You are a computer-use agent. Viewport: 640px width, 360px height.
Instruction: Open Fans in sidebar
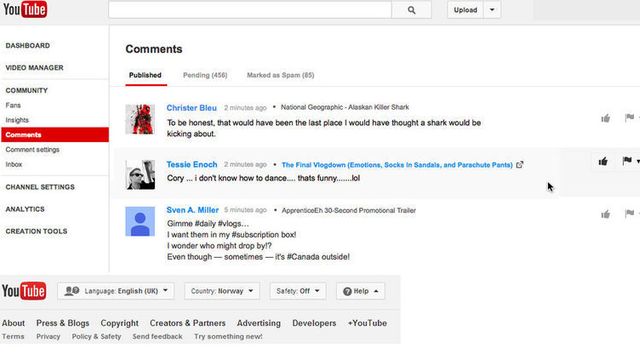click(x=13, y=105)
